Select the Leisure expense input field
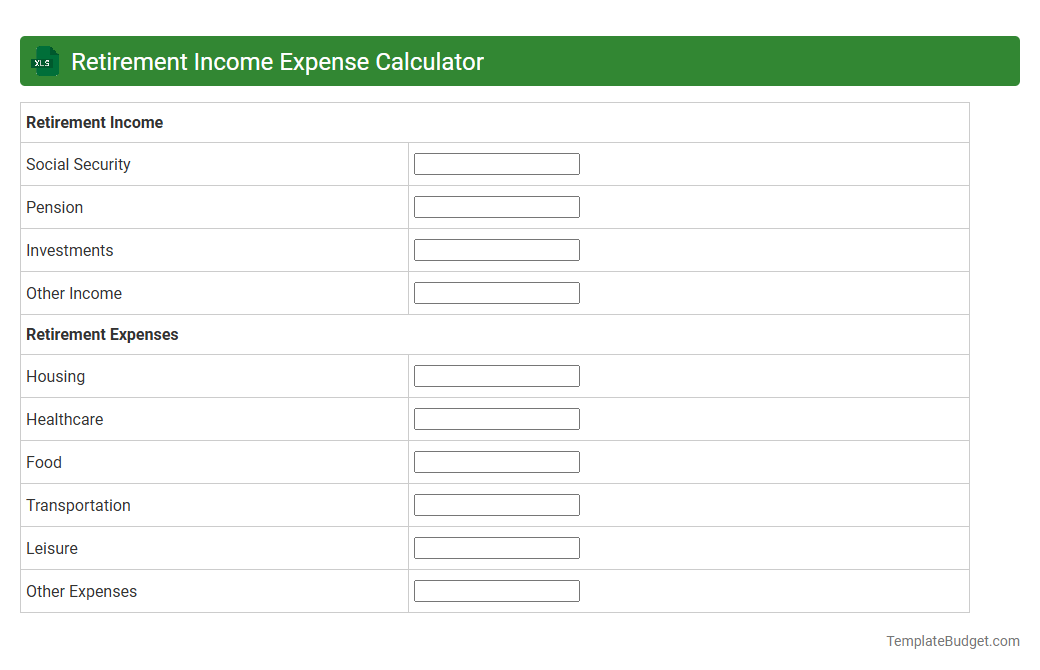The width and height of the screenshot is (1040, 670). tap(496, 547)
